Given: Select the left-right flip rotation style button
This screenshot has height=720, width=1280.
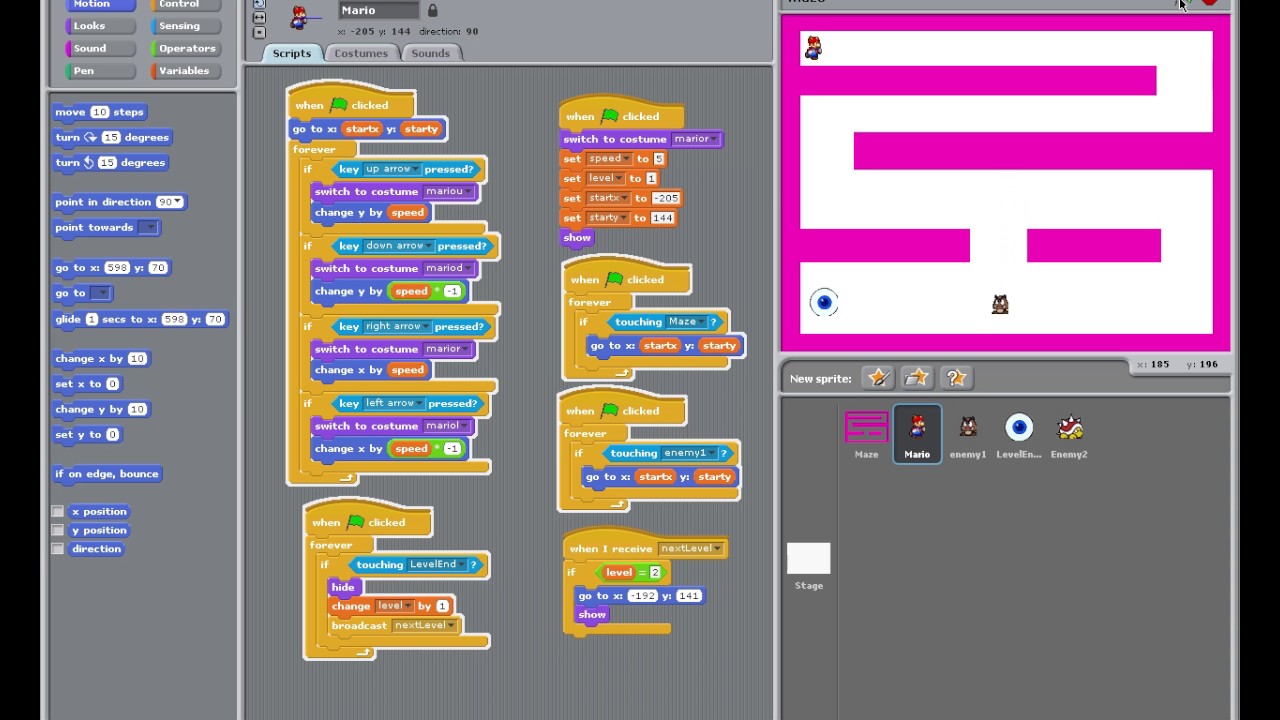Looking at the screenshot, I should pos(259,18).
